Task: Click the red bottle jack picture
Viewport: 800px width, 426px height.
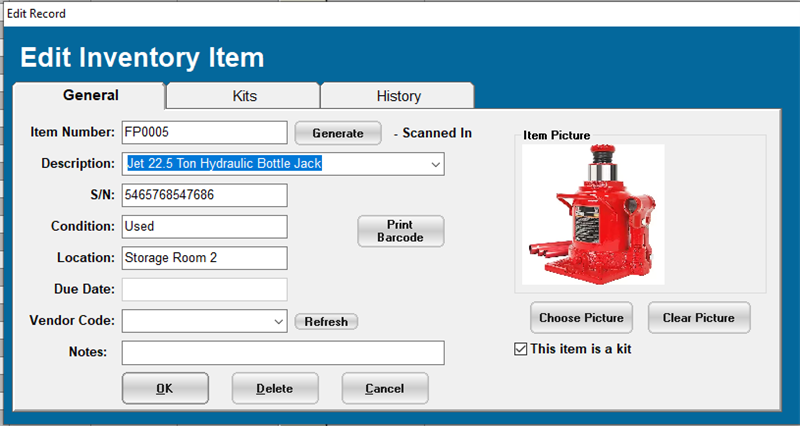Action: pyautogui.click(x=593, y=214)
